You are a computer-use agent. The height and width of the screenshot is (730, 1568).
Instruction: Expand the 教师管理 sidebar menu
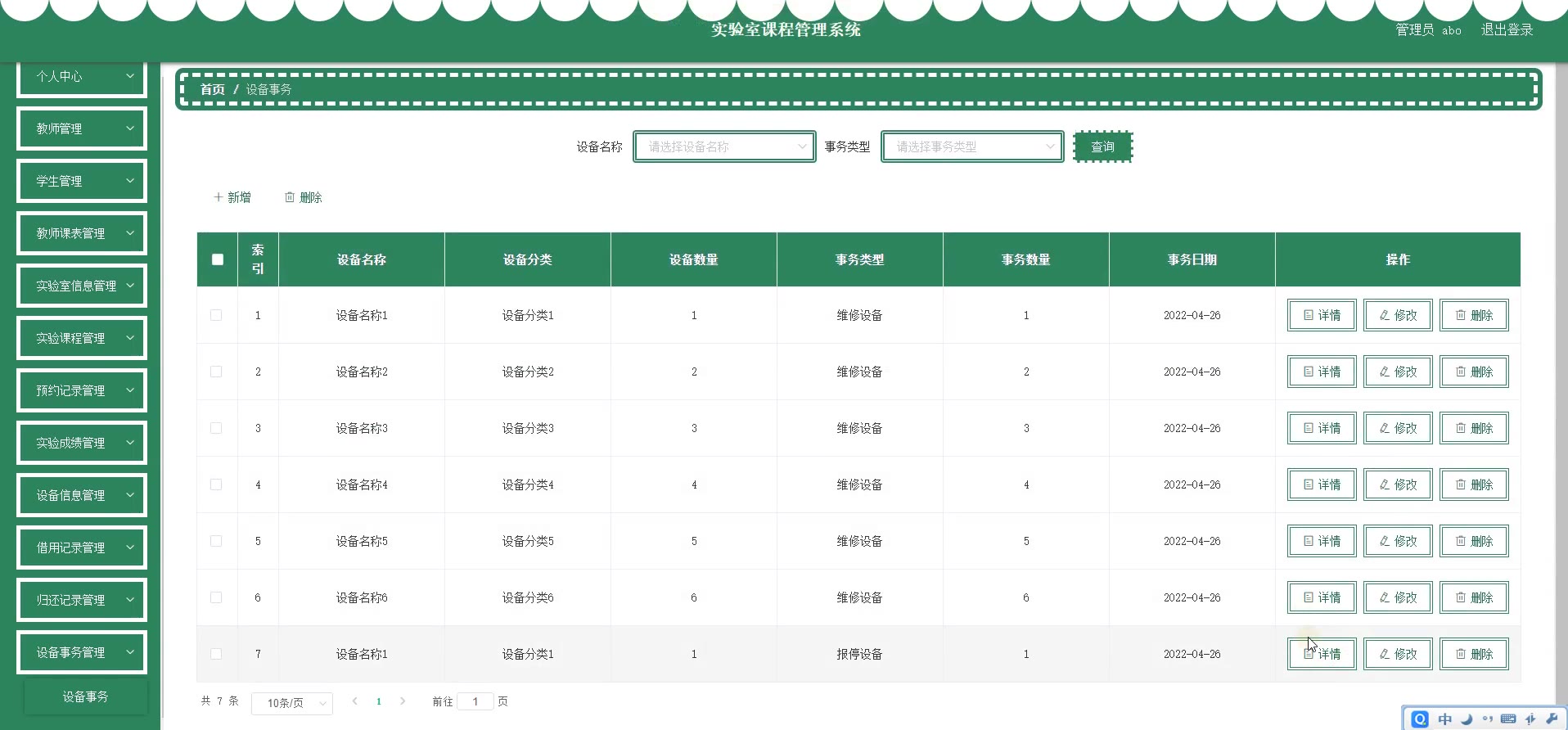click(82, 128)
